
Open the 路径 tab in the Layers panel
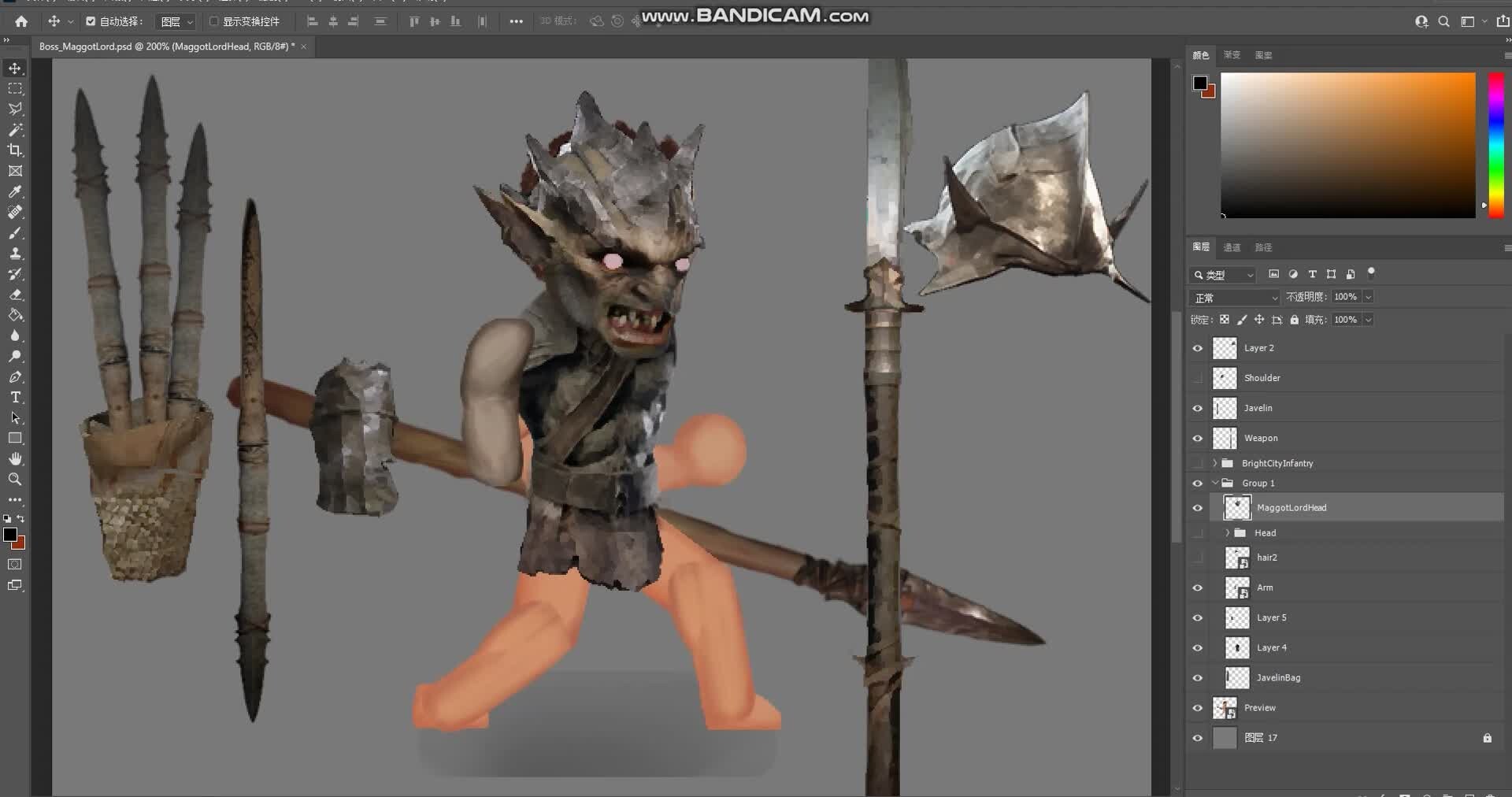point(1263,247)
